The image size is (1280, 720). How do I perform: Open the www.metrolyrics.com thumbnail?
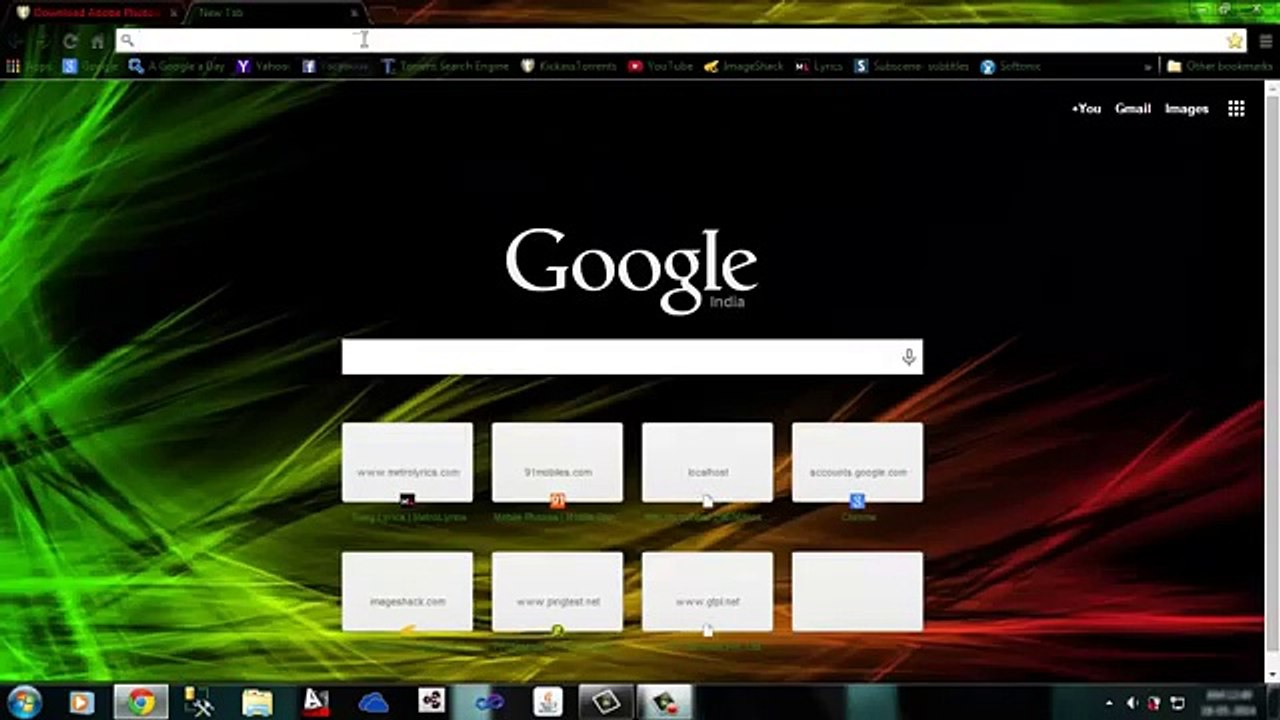[x=407, y=462]
